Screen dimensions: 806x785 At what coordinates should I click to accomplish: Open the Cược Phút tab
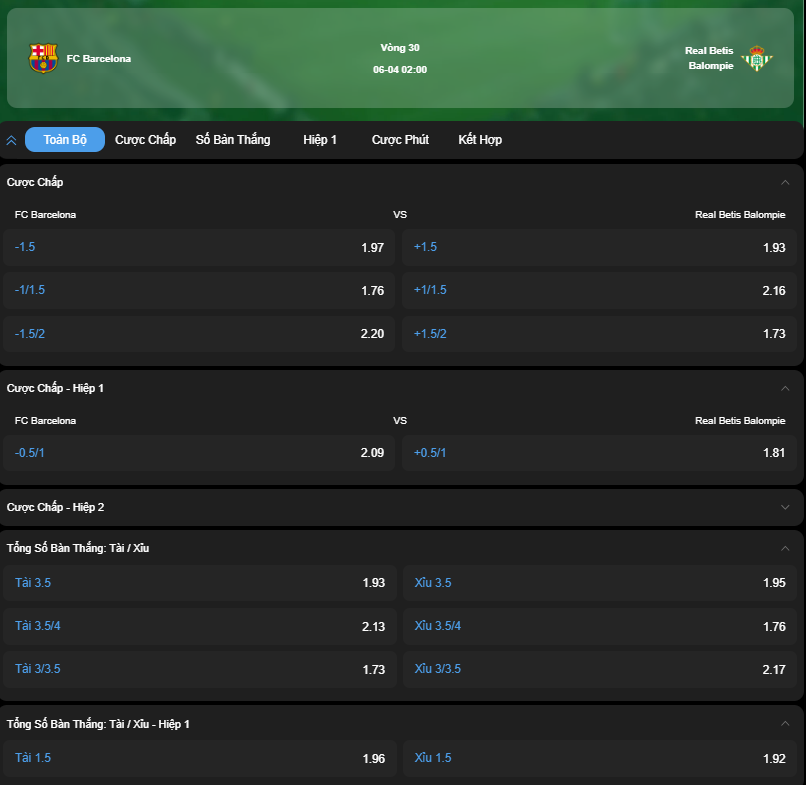(400, 139)
